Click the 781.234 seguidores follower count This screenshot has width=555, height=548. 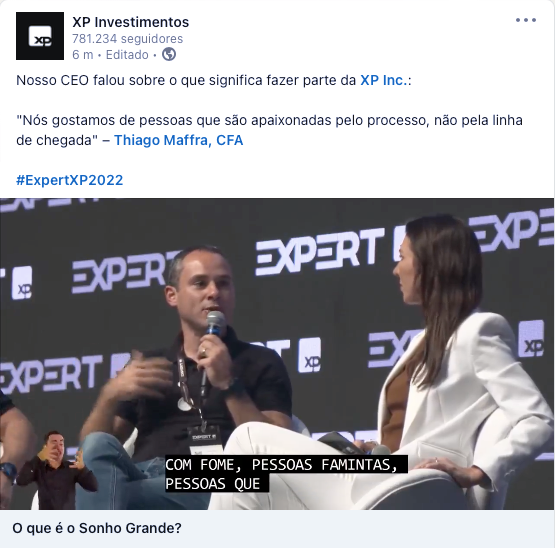coord(127,39)
